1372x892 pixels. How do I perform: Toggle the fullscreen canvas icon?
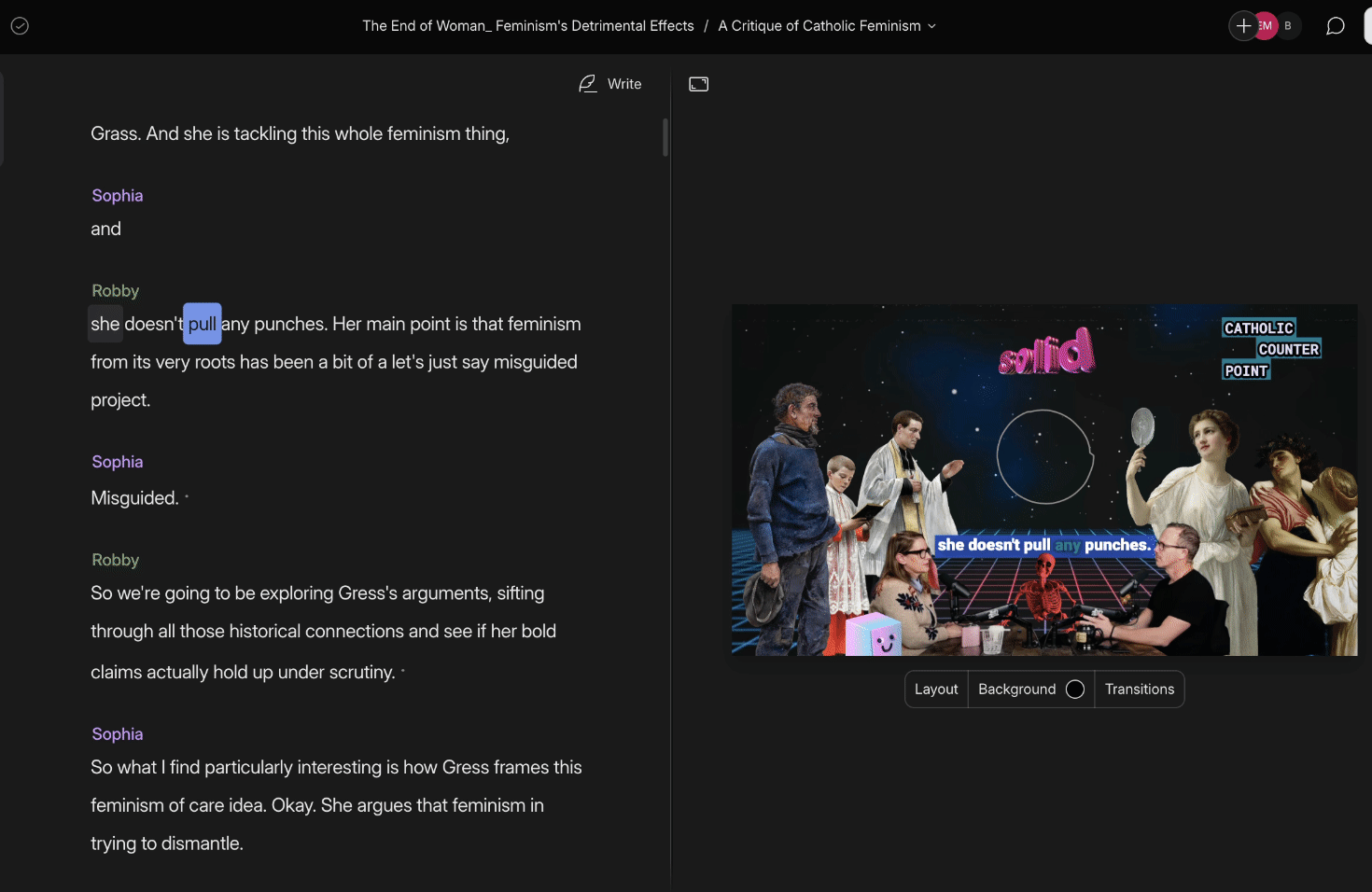[x=699, y=84]
